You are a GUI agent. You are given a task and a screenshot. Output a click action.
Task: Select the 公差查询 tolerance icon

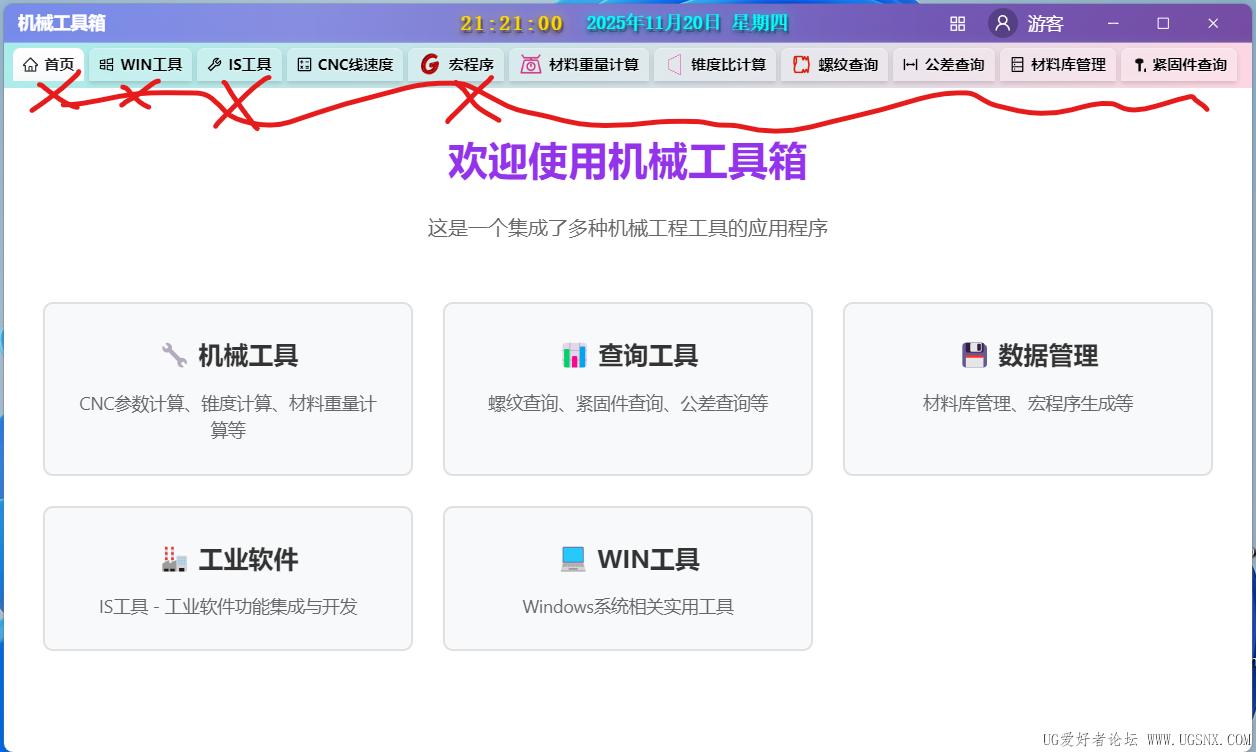tap(910, 64)
